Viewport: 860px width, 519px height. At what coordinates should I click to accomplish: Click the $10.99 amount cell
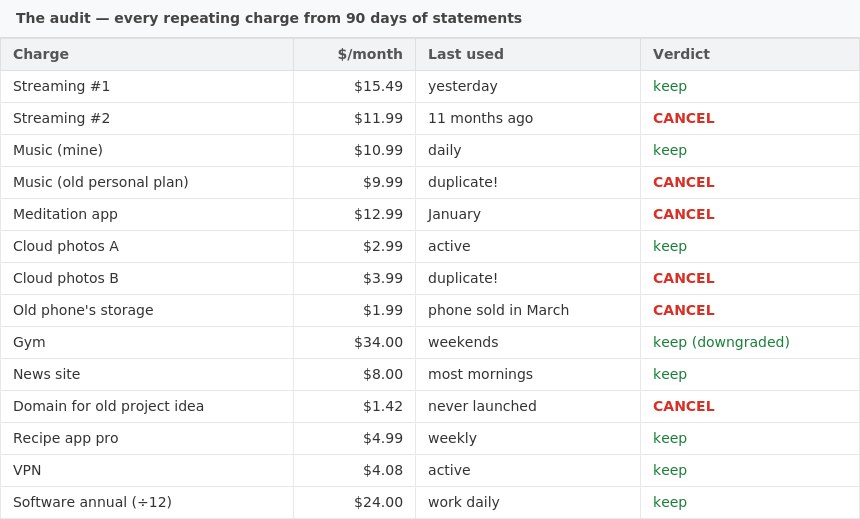click(x=354, y=150)
